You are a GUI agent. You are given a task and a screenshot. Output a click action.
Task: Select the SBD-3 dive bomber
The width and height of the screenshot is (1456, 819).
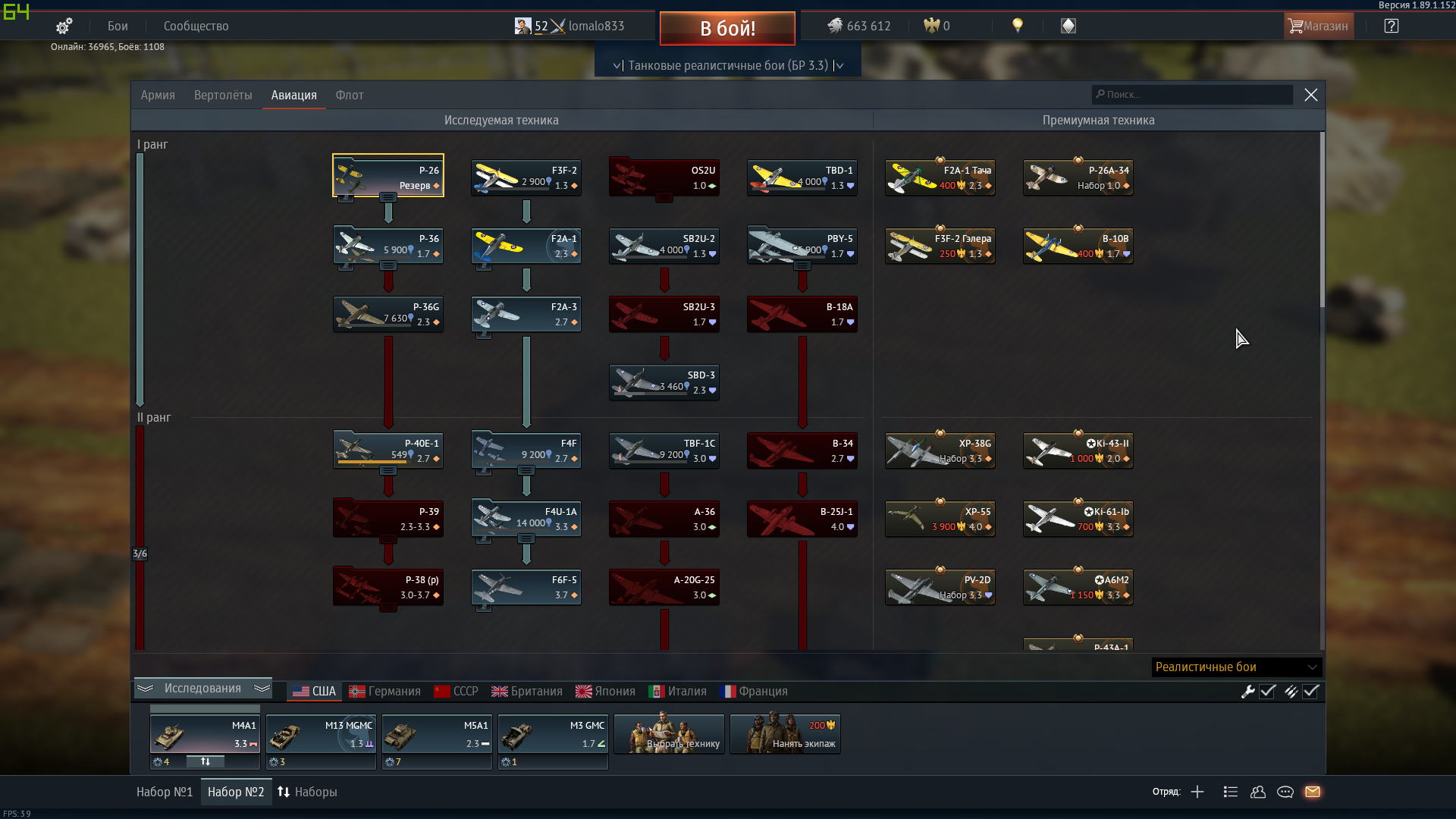(x=664, y=382)
